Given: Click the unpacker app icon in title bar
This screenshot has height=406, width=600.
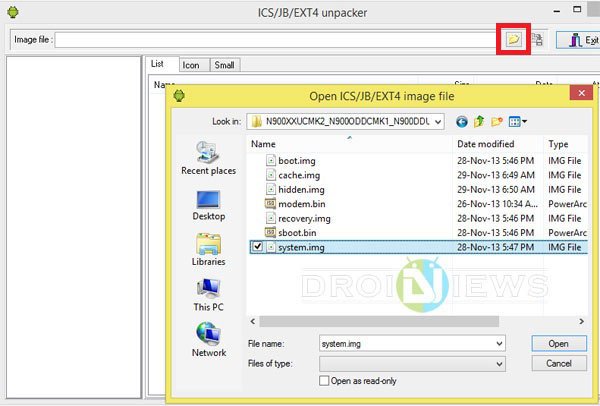Looking at the screenshot, I should click(x=13, y=12).
